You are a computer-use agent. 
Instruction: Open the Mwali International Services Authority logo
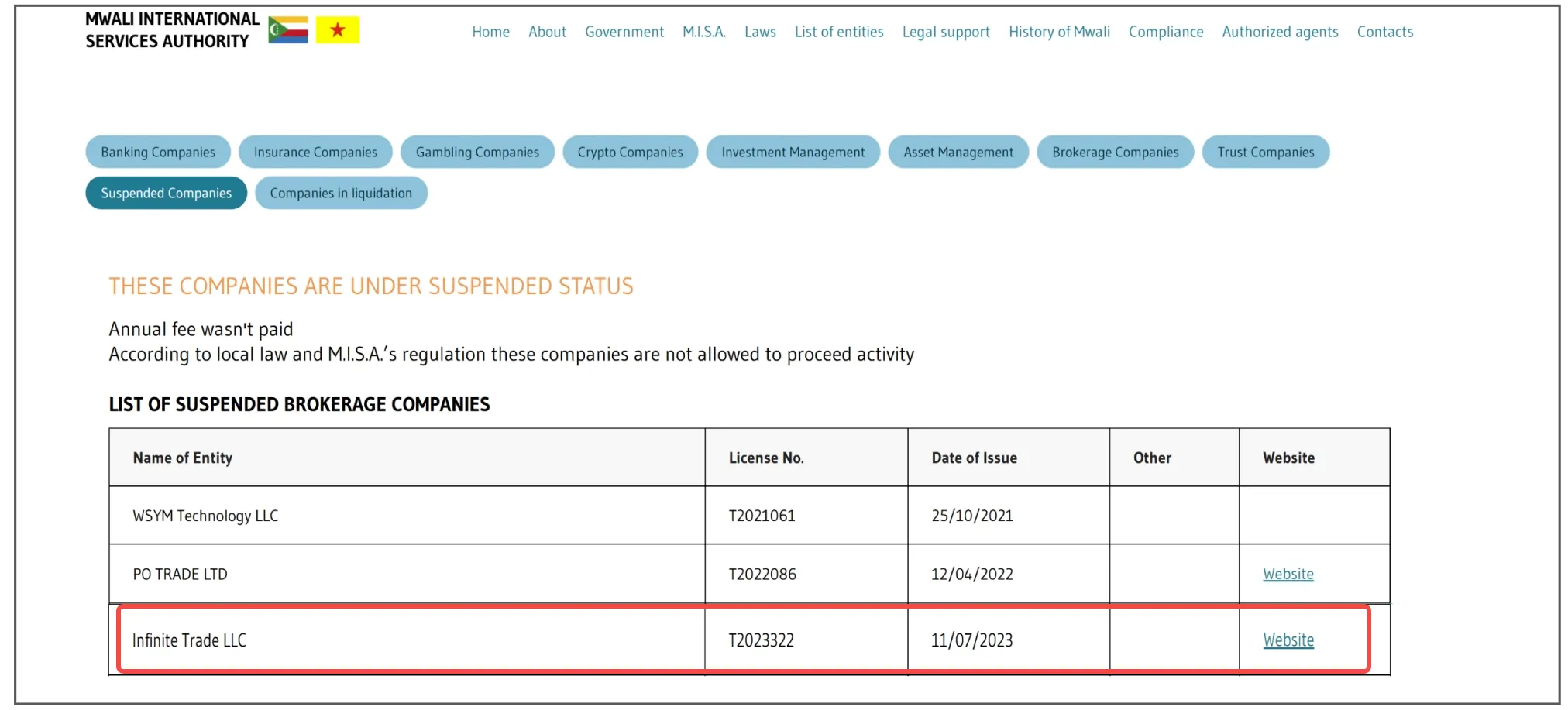click(172, 30)
